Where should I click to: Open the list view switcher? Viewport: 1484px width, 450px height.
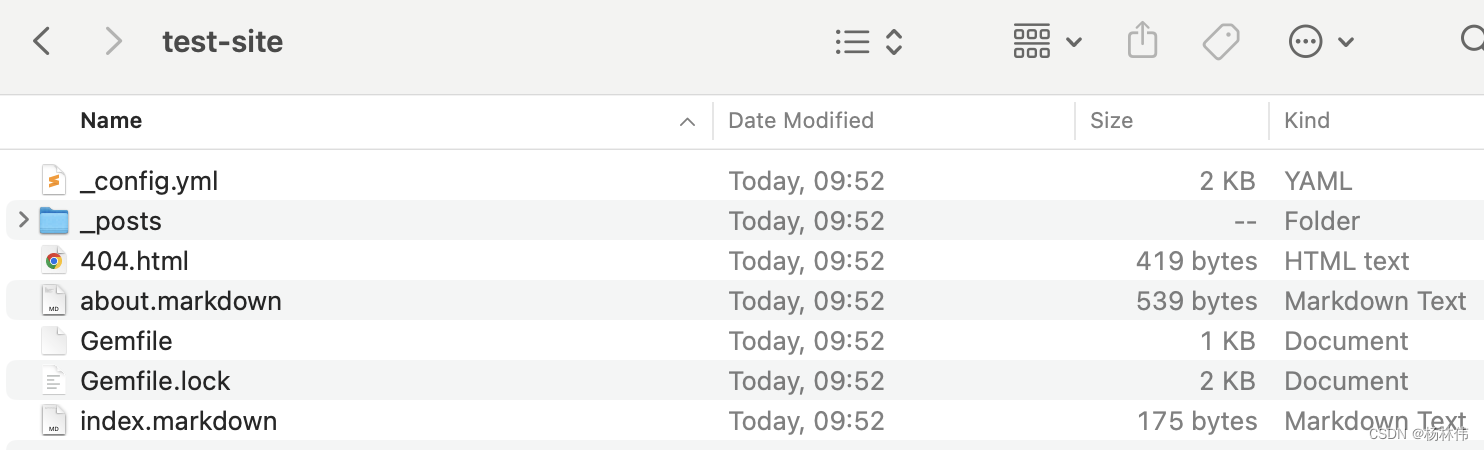point(868,41)
